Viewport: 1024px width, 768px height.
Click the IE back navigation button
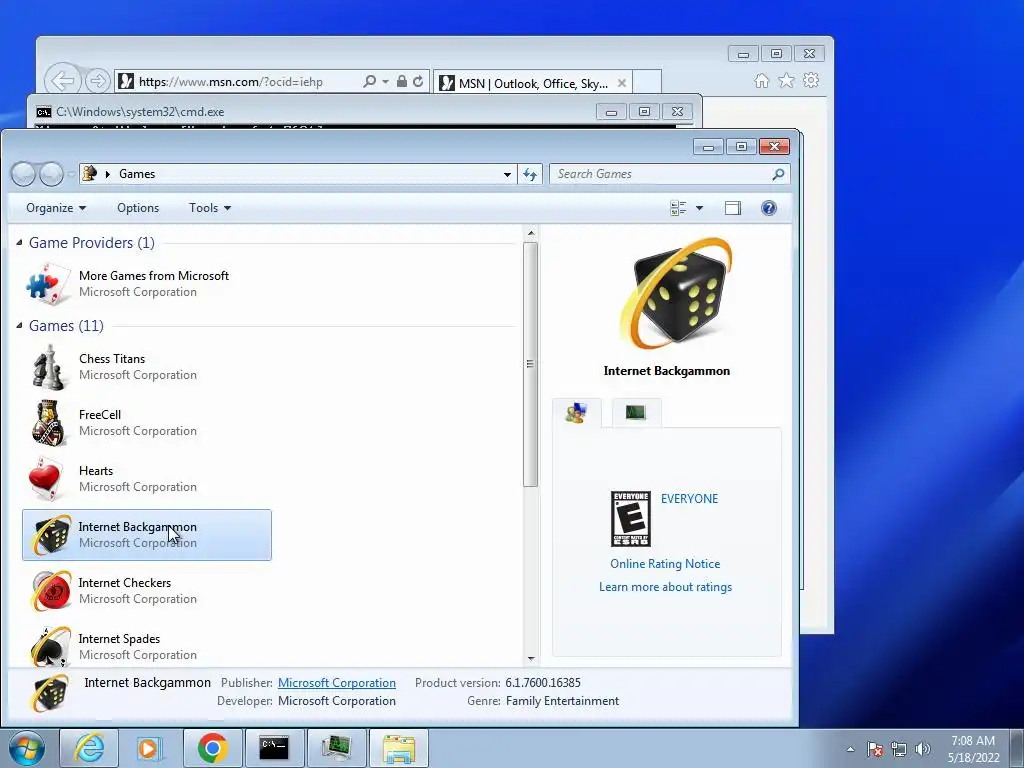[63, 81]
